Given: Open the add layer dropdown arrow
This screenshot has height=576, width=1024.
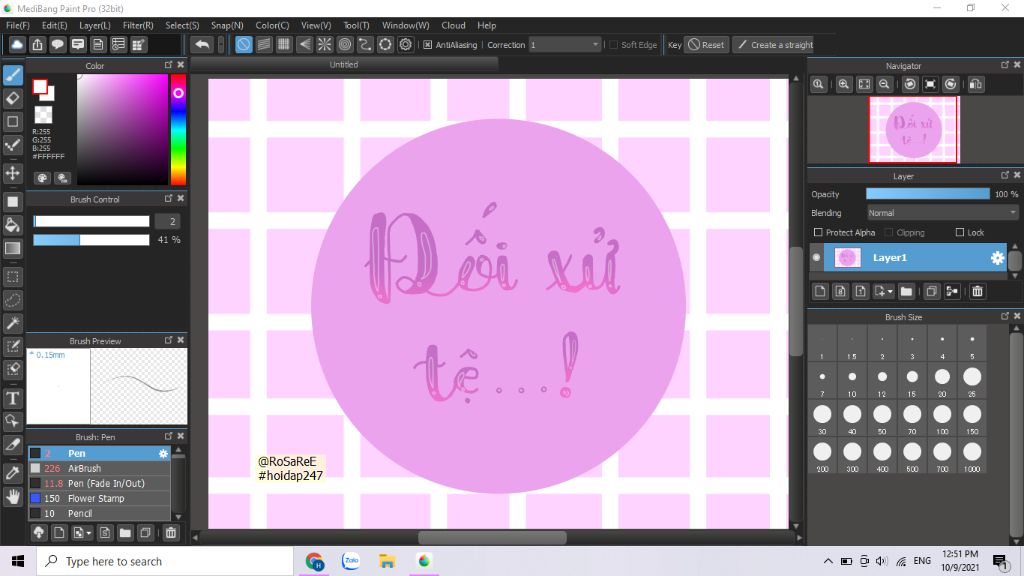Looking at the screenshot, I should [x=891, y=292].
